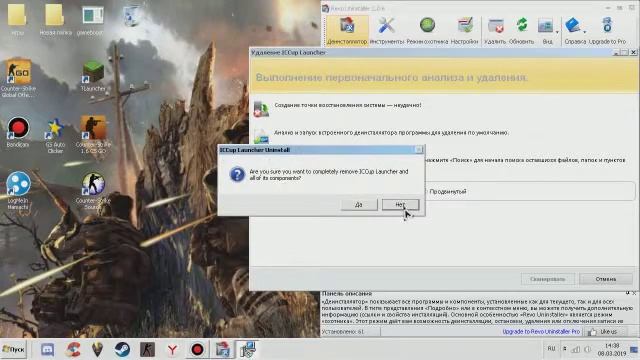Viewport: 640px width, 360px height.
Task: Select the Деинсталлятор toolbar button in Revo
Action: [347, 31]
